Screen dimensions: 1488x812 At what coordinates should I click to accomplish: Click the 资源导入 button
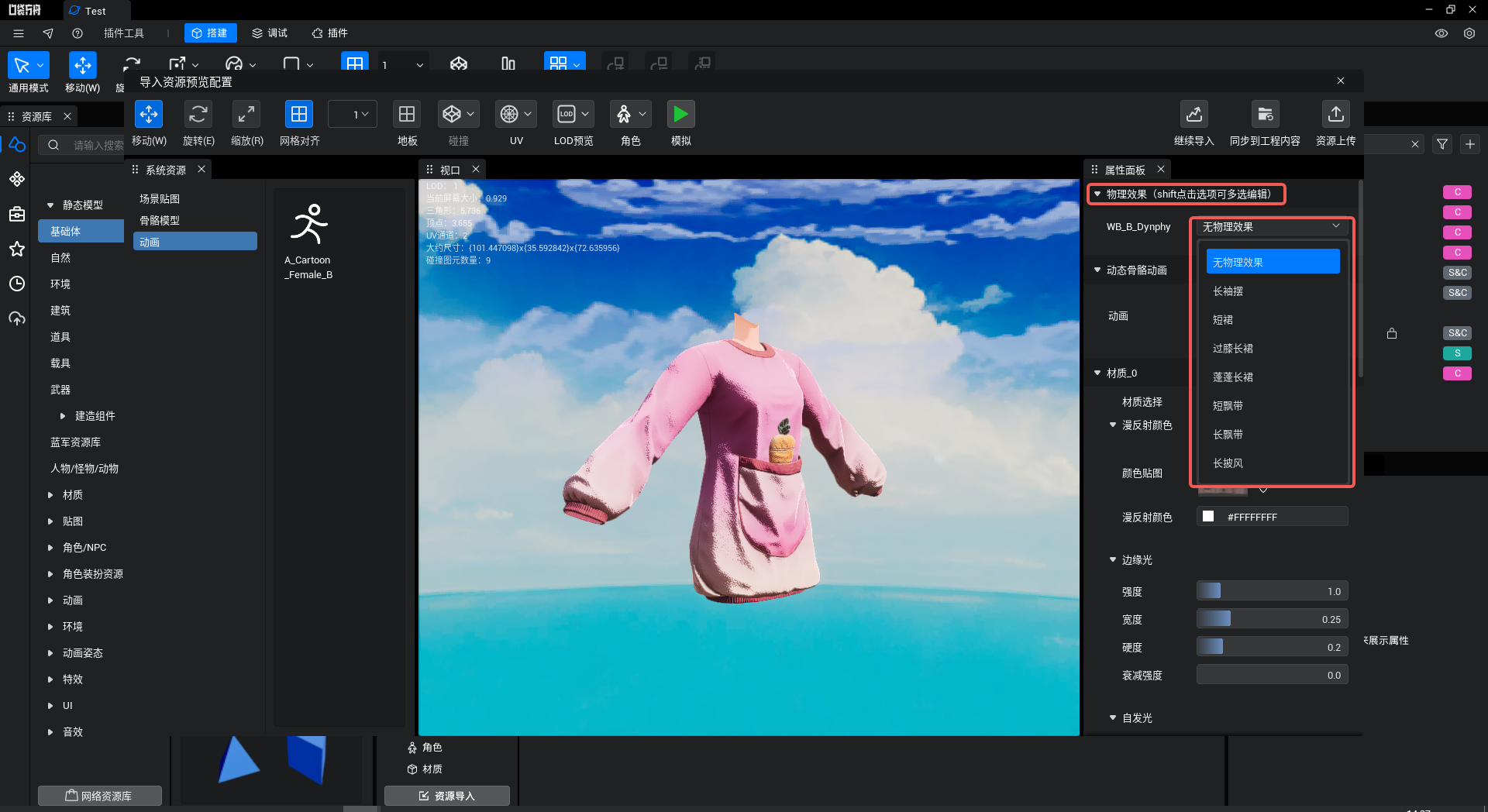[x=447, y=796]
